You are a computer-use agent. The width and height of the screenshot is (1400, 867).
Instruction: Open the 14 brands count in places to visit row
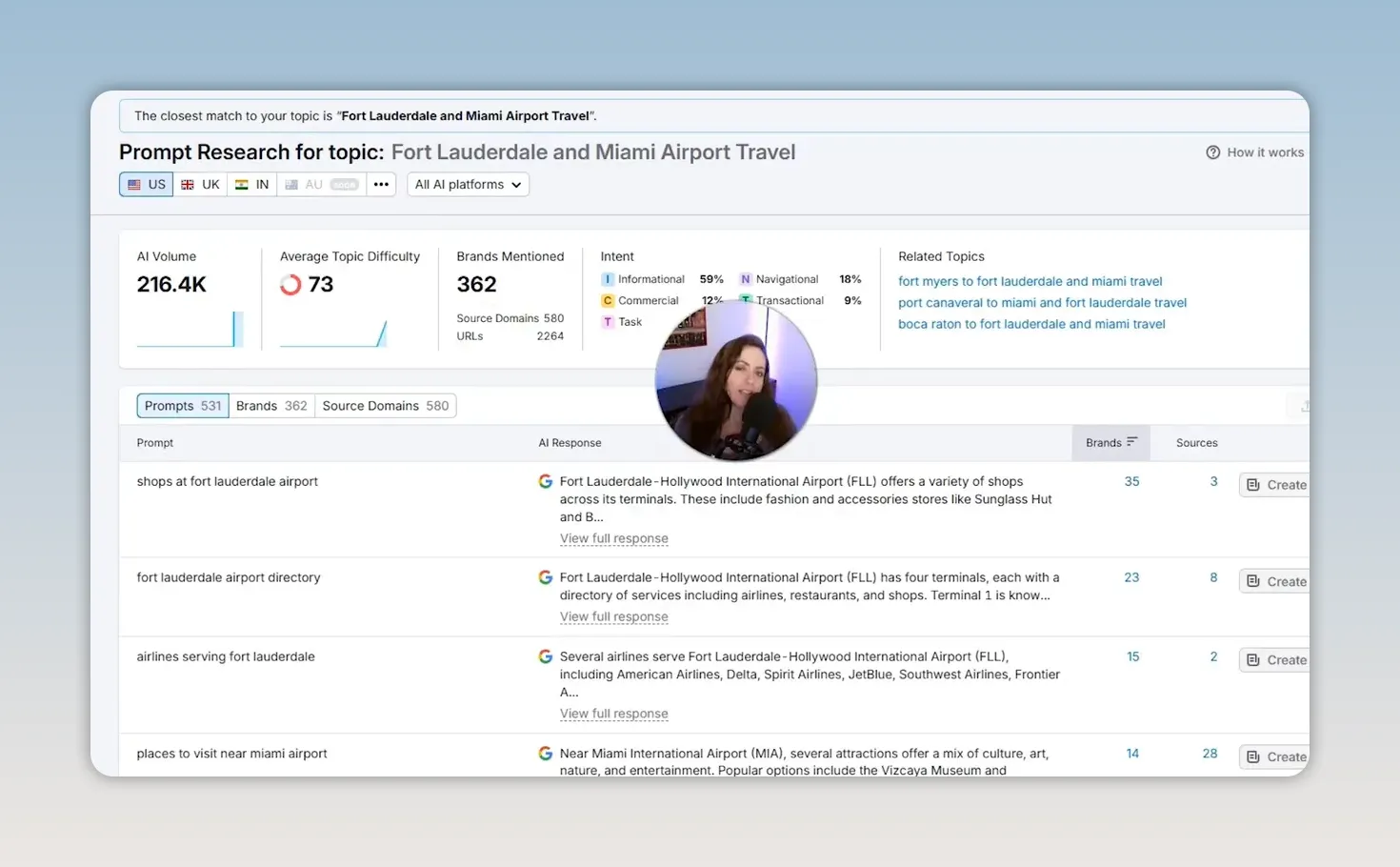pos(1132,754)
